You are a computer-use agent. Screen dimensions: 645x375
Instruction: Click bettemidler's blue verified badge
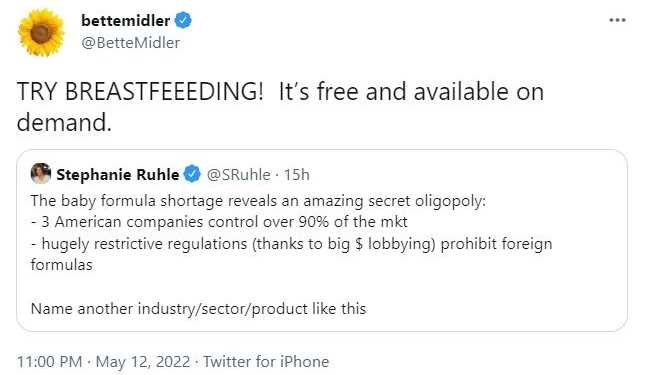click(x=183, y=20)
